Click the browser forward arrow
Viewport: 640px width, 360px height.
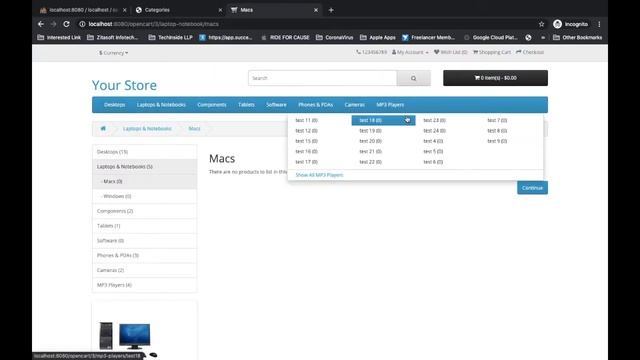tap(53, 24)
